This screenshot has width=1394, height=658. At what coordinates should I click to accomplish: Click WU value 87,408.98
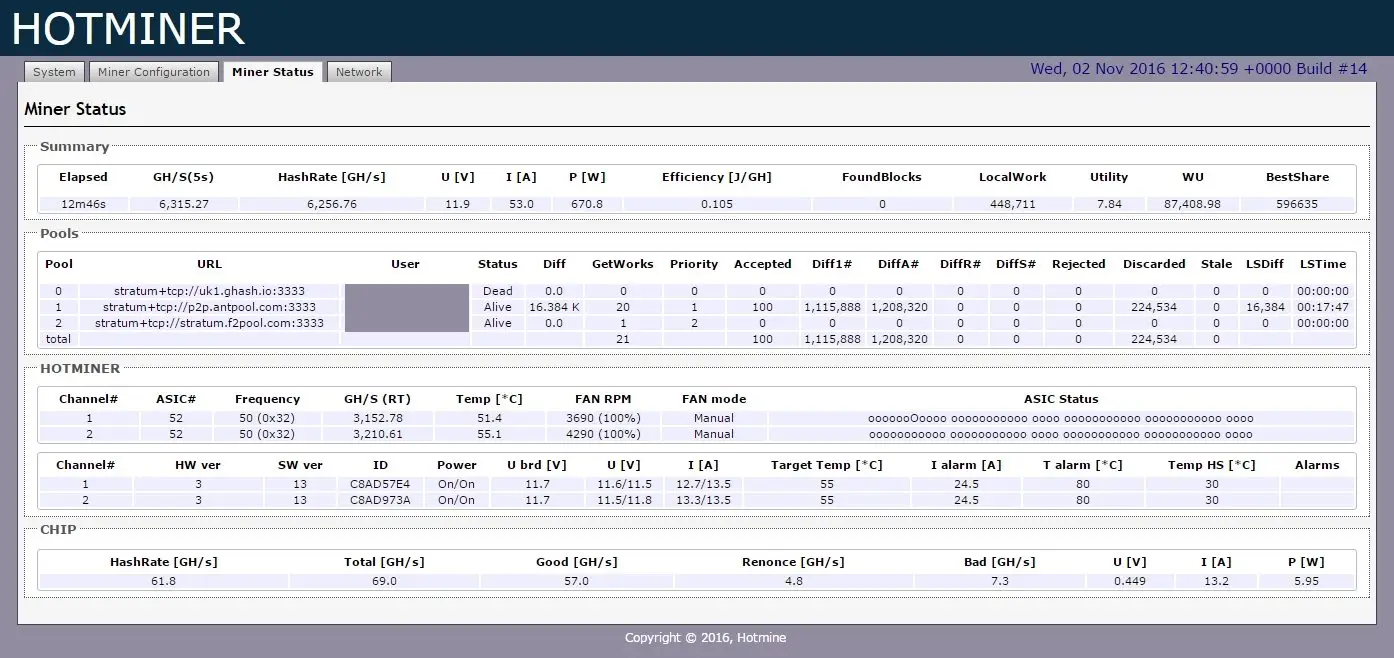1192,204
